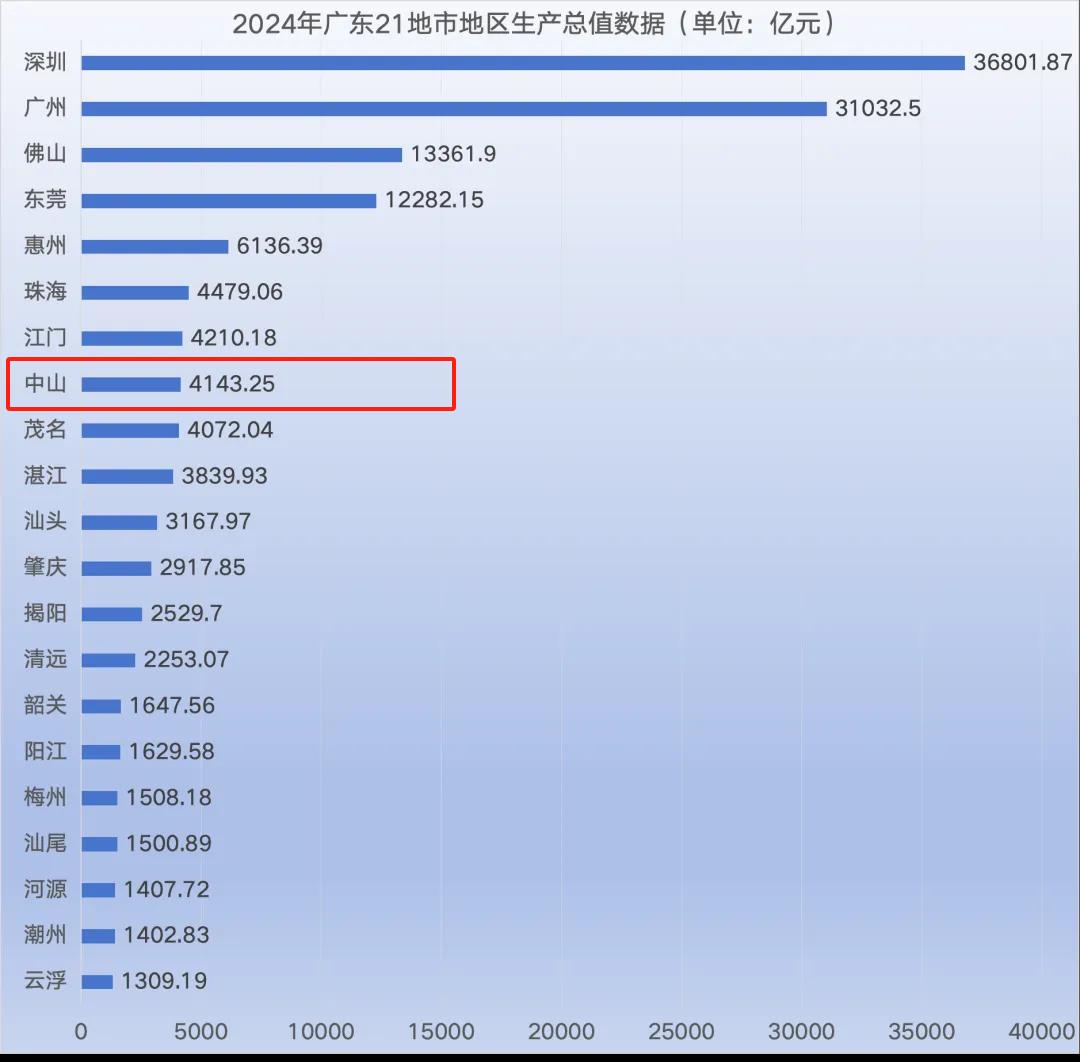The image size is (1080, 1062).
Task: Click the value 2253.07
Action: click(x=186, y=659)
